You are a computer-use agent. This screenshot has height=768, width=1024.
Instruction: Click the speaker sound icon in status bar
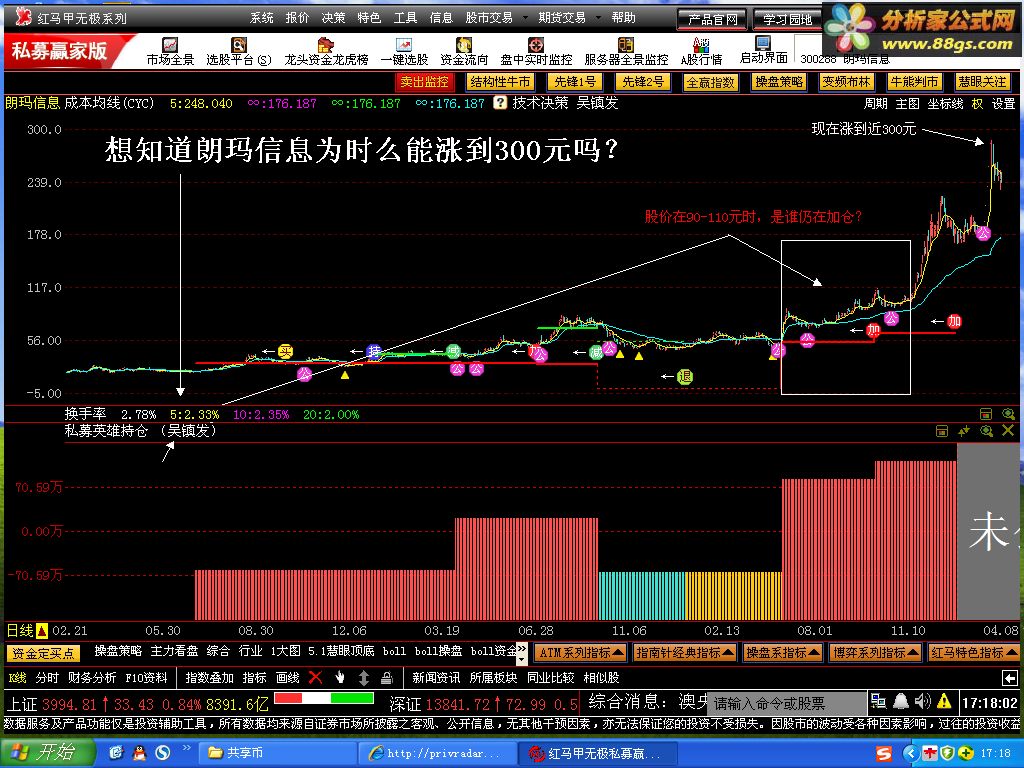pos(922,701)
